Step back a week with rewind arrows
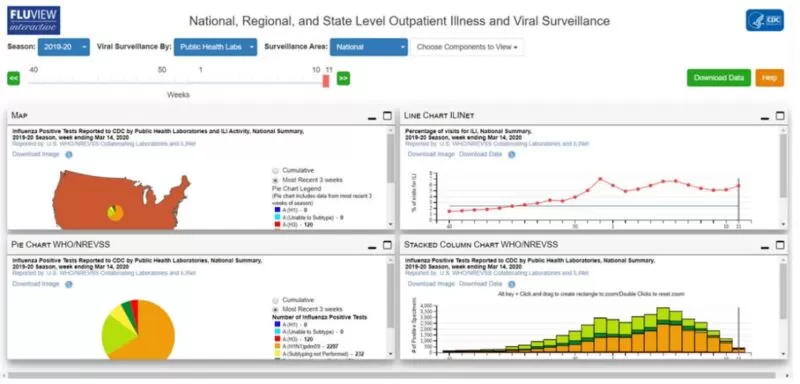Viewport: 800px width, 384px height. (13, 79)
